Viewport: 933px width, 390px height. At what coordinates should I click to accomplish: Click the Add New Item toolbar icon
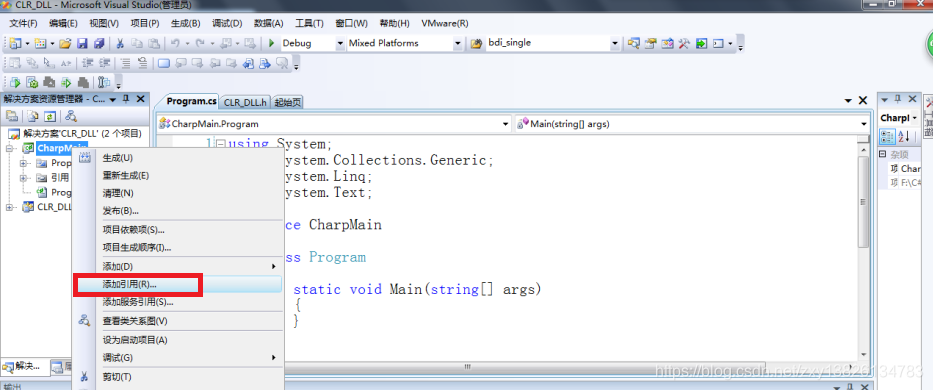click(x=40, y=43)
